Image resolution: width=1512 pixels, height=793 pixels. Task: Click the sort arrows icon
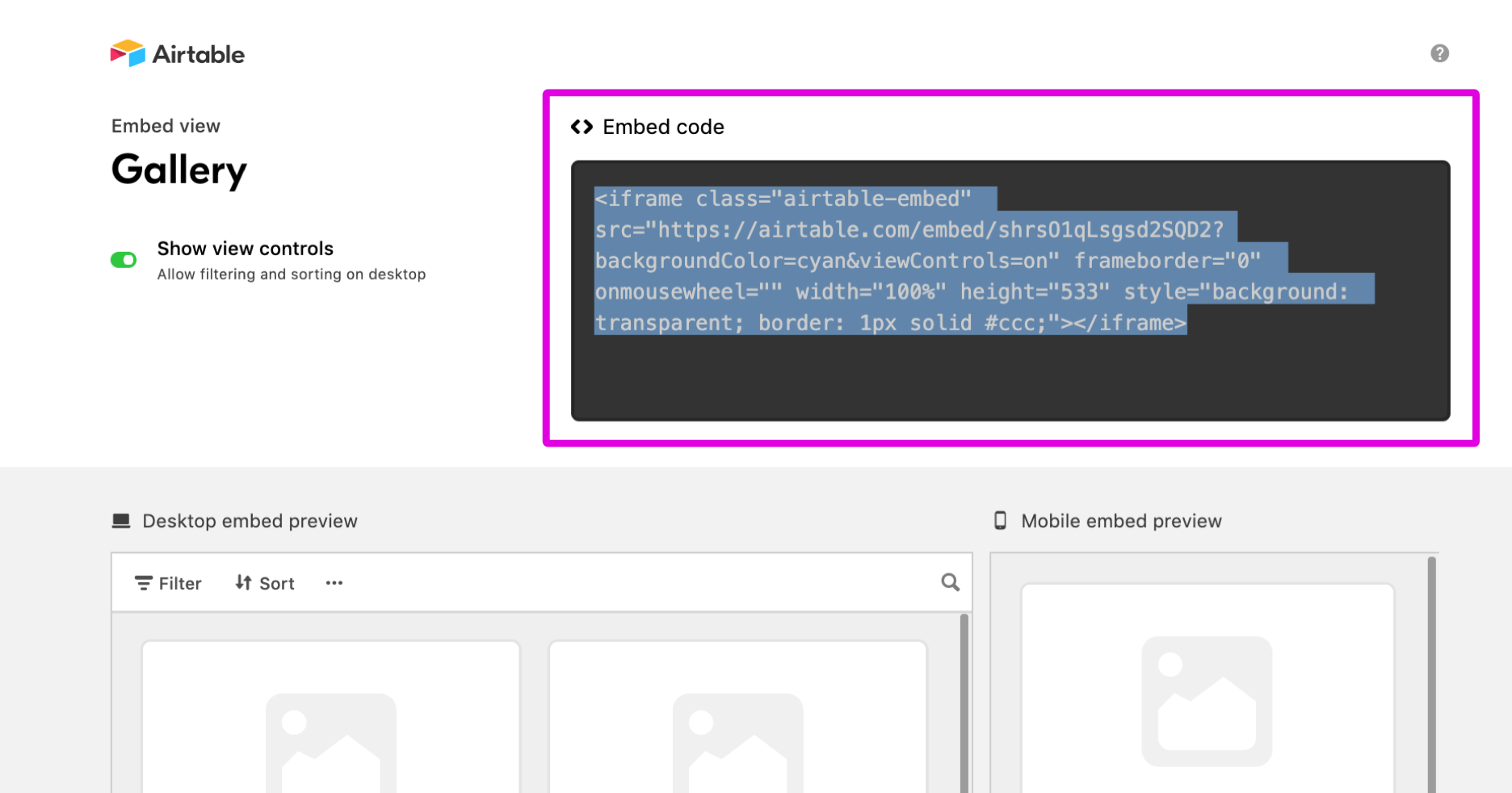pos(243,582)
